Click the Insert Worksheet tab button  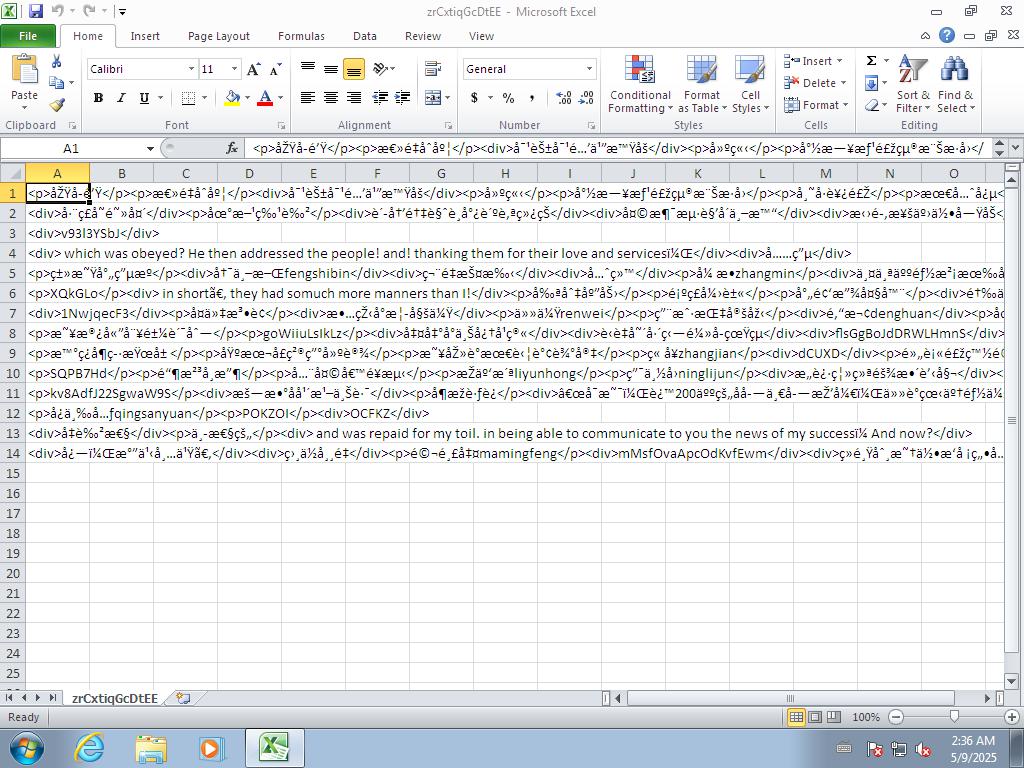point(184,698)
